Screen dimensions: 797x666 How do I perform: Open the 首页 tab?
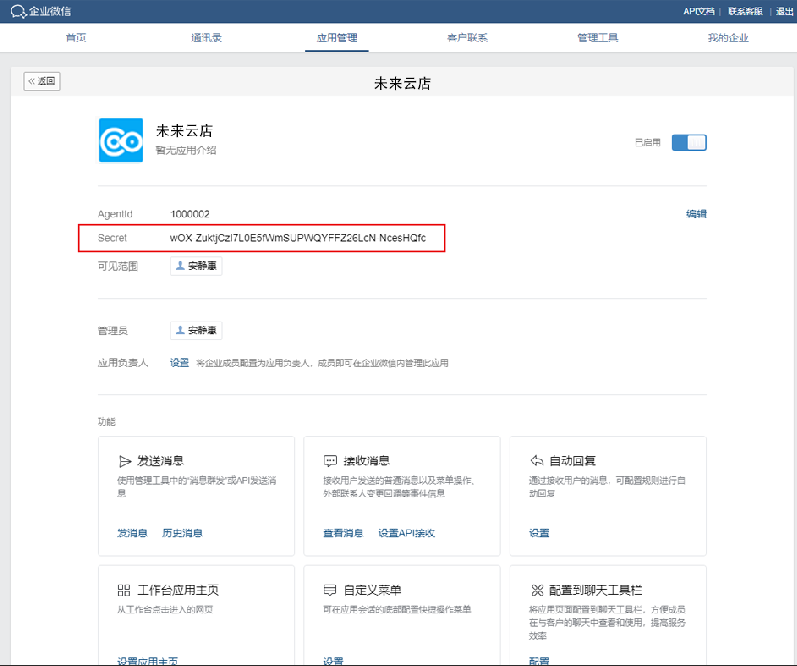tap(76, 38)
